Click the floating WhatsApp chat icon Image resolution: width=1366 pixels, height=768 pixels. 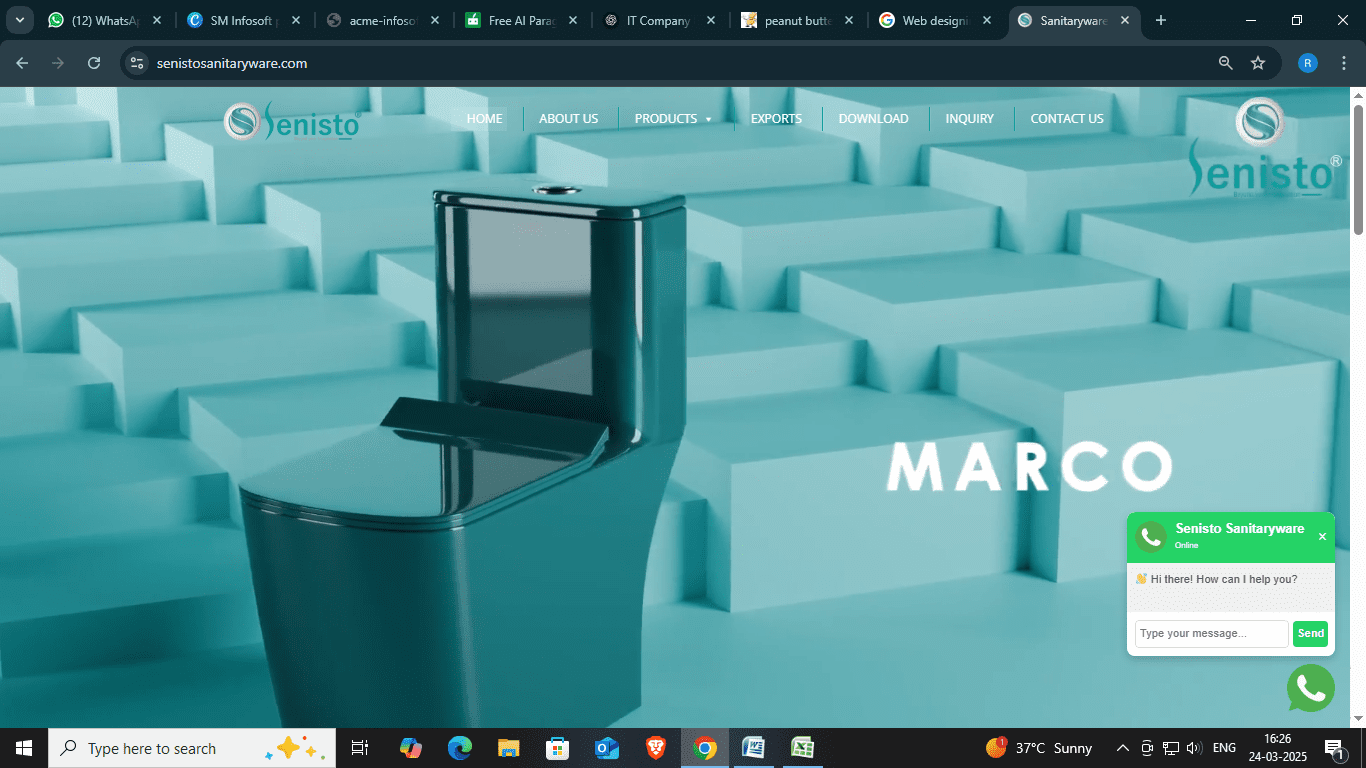tap(1310, 688)
